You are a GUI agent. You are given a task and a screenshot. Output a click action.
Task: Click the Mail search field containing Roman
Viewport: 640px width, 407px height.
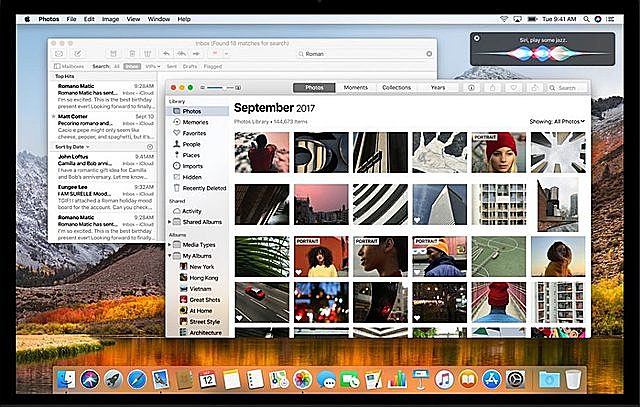coord(364,53)
